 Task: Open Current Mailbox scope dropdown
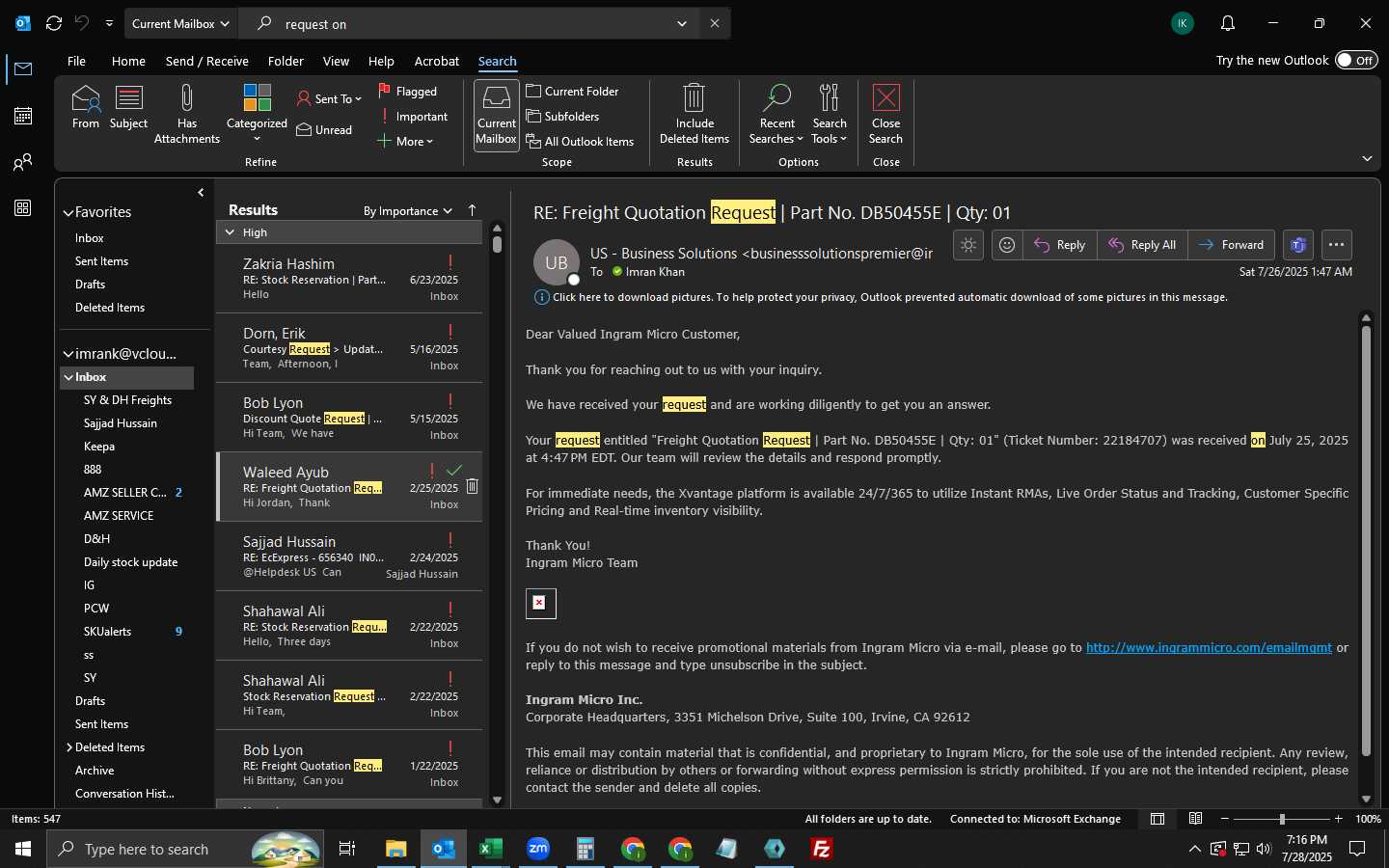pyautogui.click(x=181, y=23)
